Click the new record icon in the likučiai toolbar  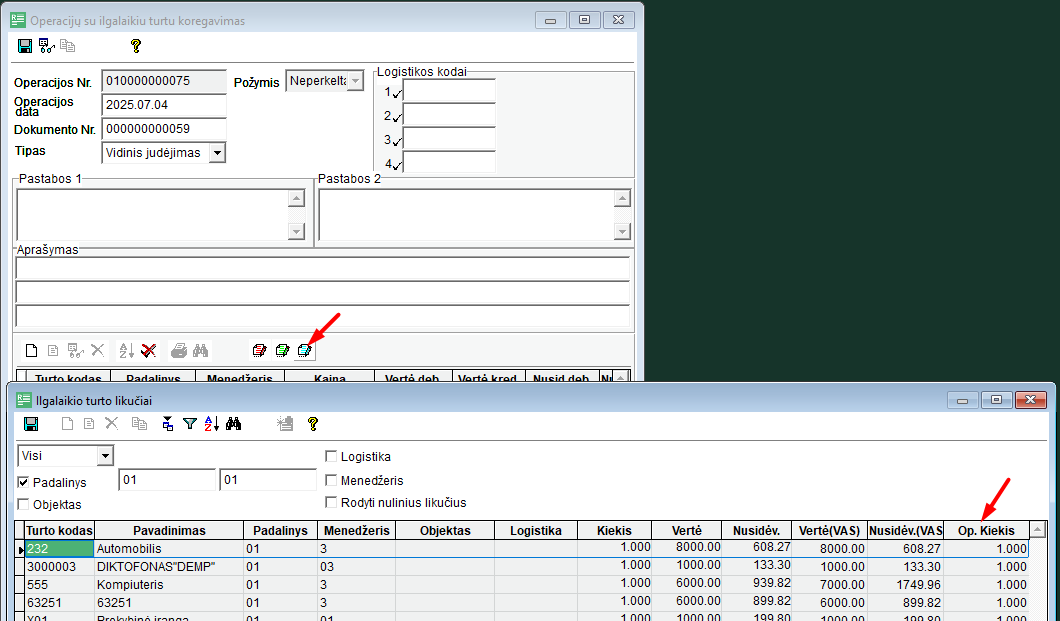pyautogui.click(x=67, y=424)
